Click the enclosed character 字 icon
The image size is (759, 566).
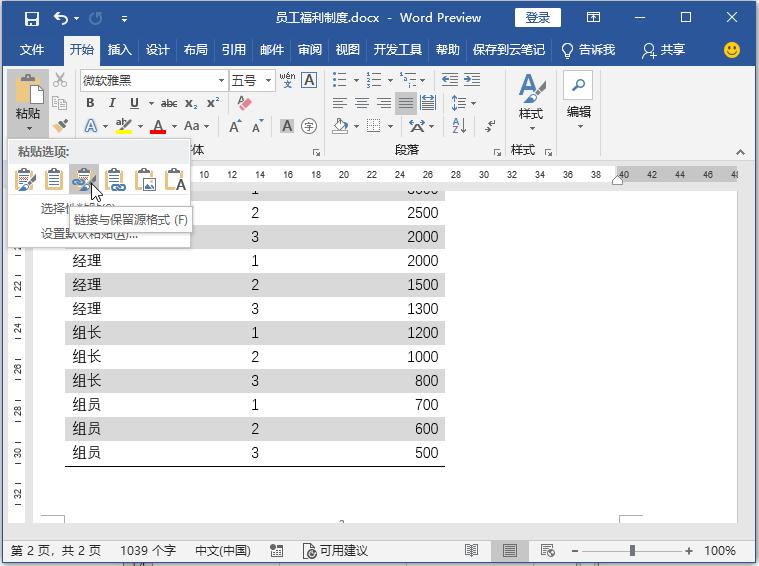click(309, 126)
